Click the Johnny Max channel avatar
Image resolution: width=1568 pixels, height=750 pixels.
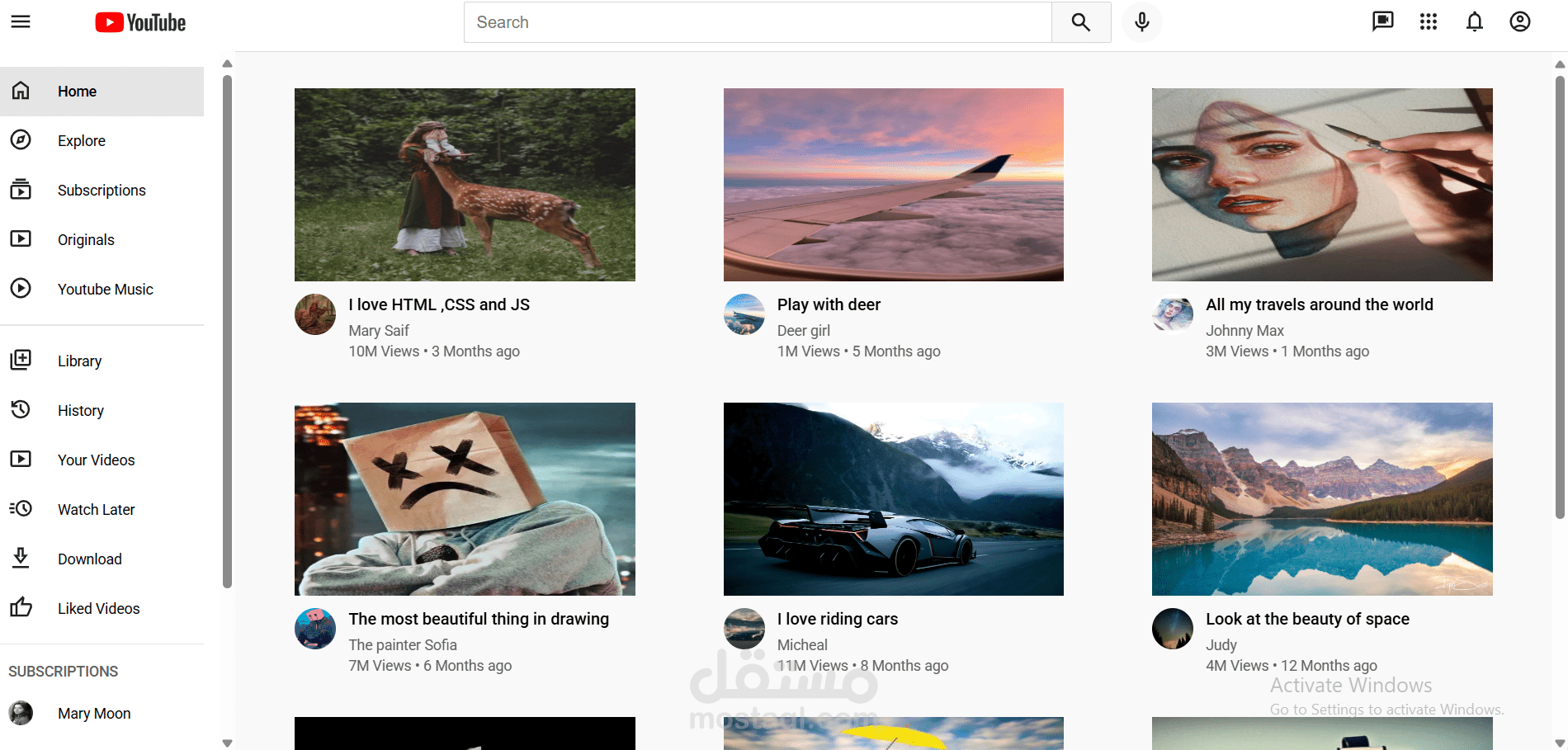point(1173,314)
